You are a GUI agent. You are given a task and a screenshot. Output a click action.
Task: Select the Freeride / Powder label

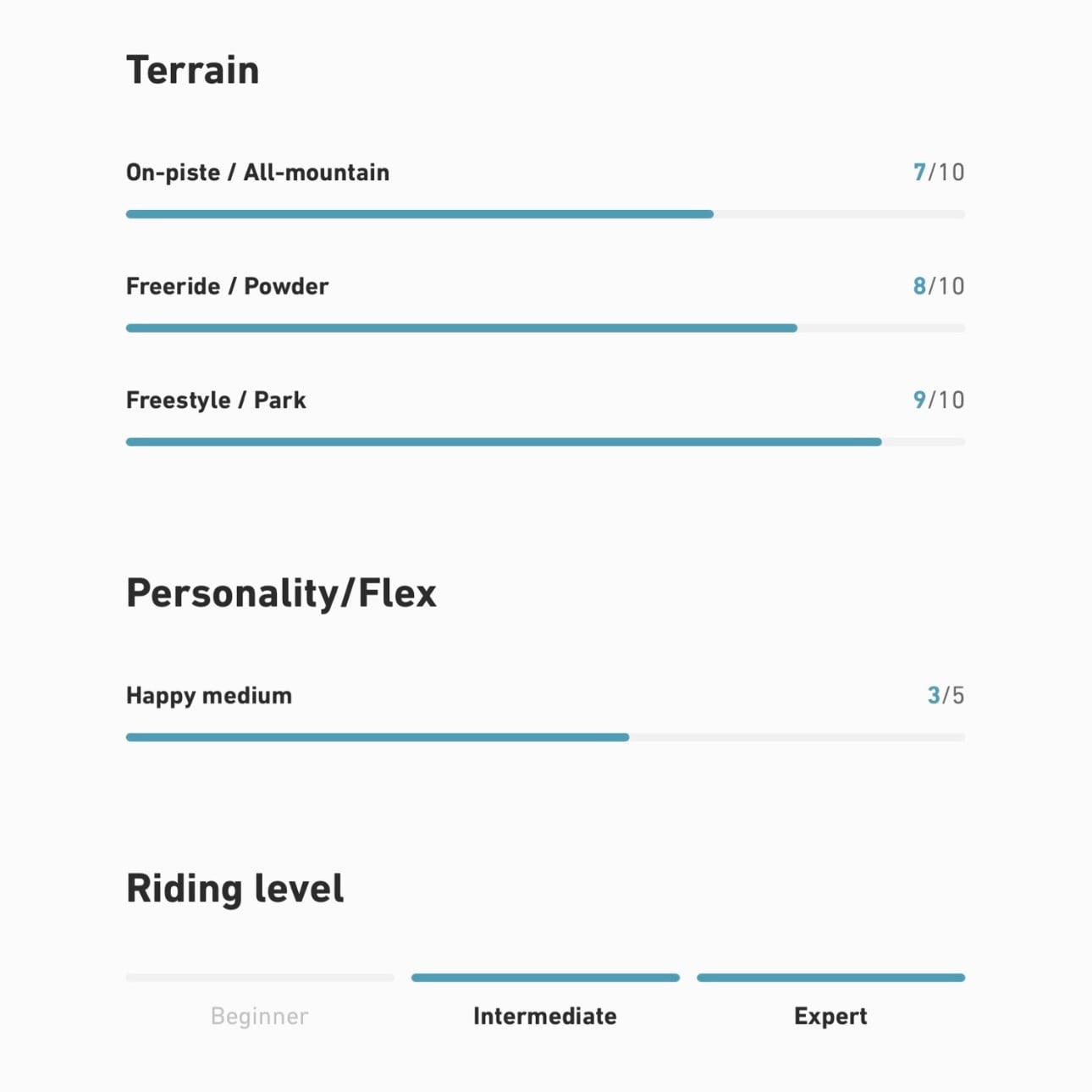coord(227,286)
